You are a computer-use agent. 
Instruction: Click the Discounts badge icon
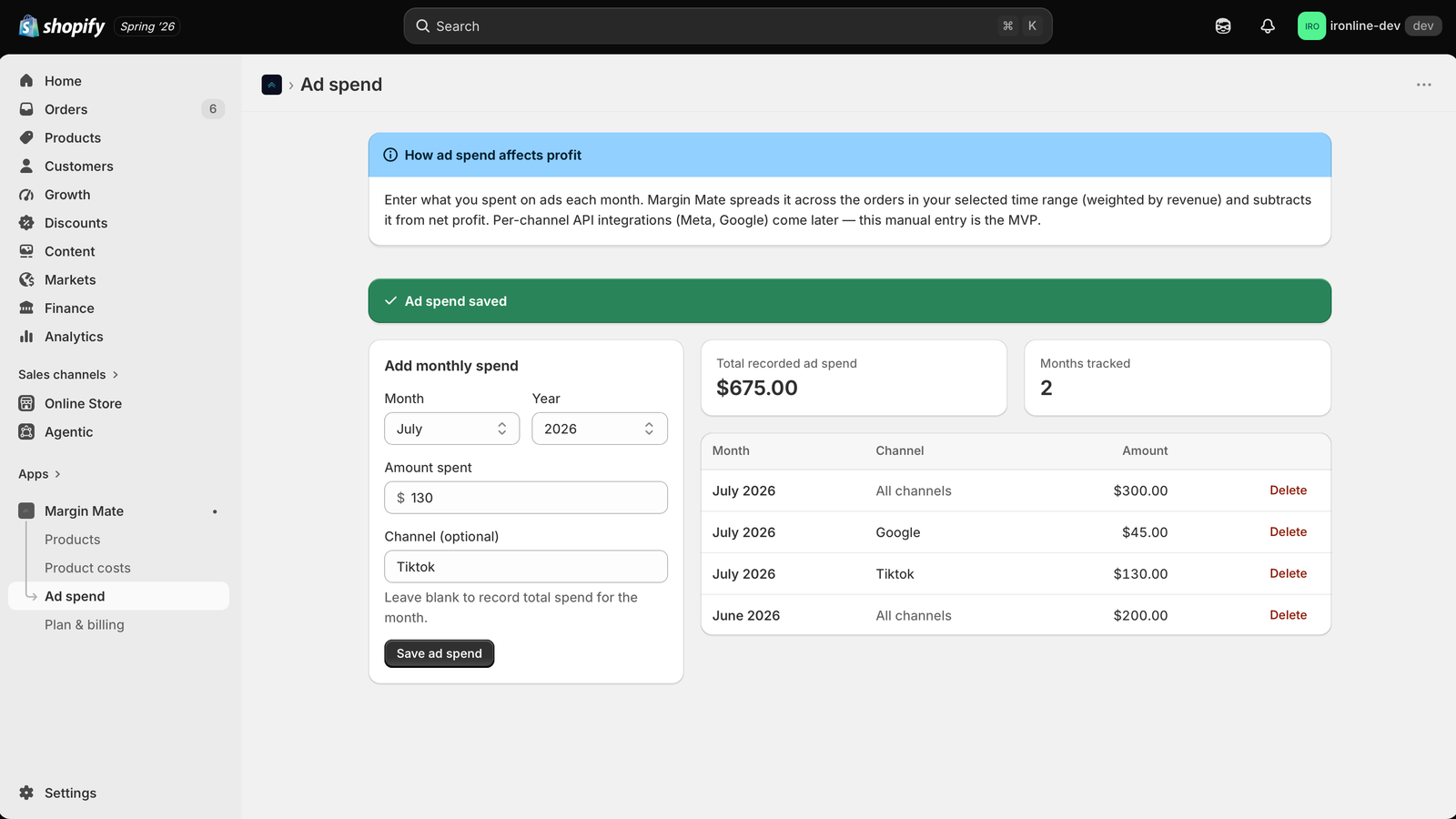click(26, 223)
